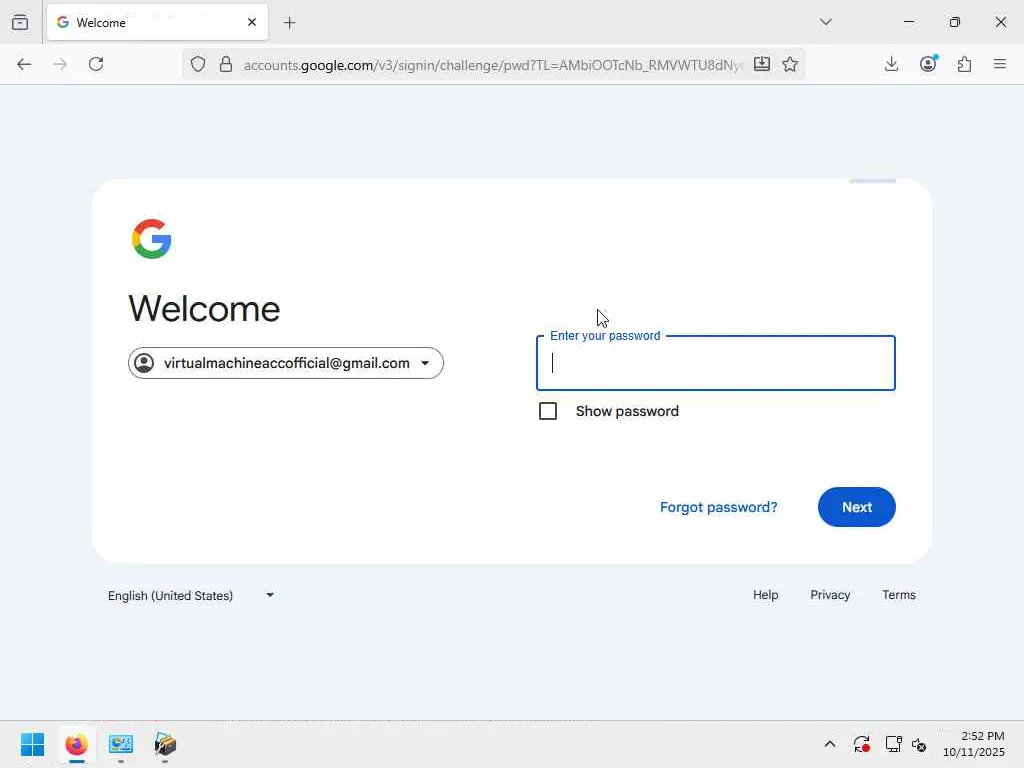Screen dimensions: 1024x768
Task: Focus the Enter your password field
Action: [716, 363]
